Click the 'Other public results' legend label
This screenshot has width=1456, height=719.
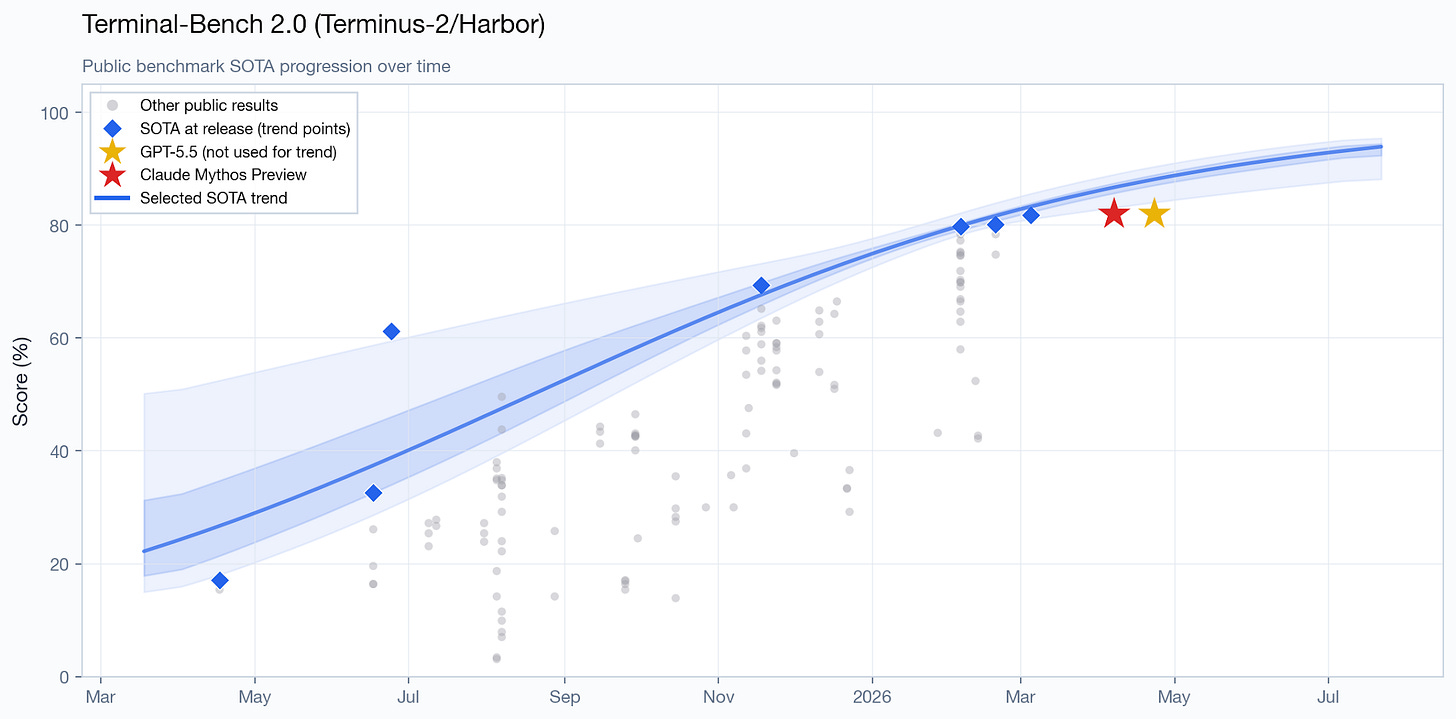coord(209,105)
